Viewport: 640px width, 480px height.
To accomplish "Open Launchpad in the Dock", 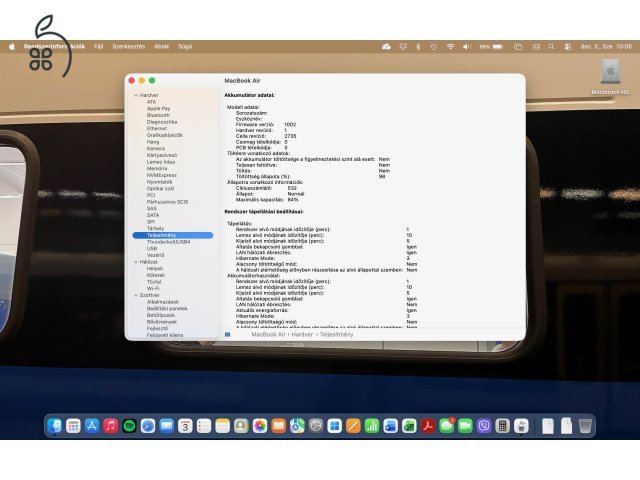I will click(73, 426).
